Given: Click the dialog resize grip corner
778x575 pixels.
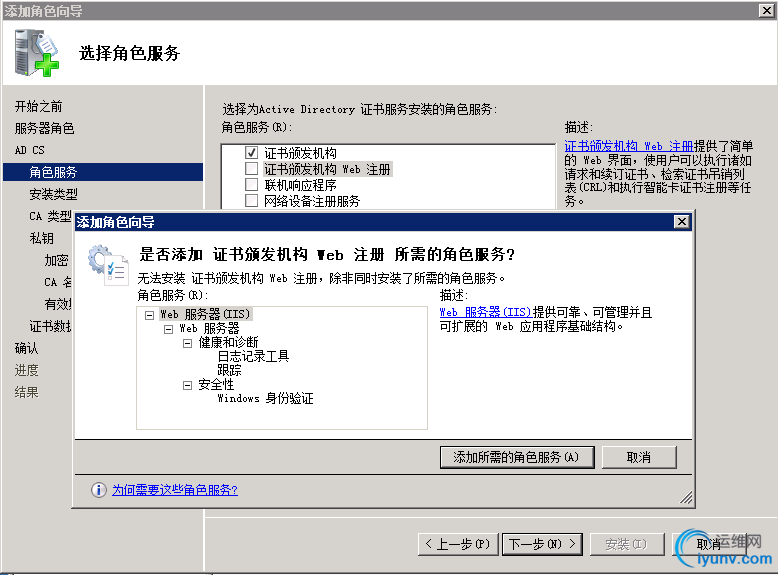Looking at the screenshot, I should (x=686, y=498).
